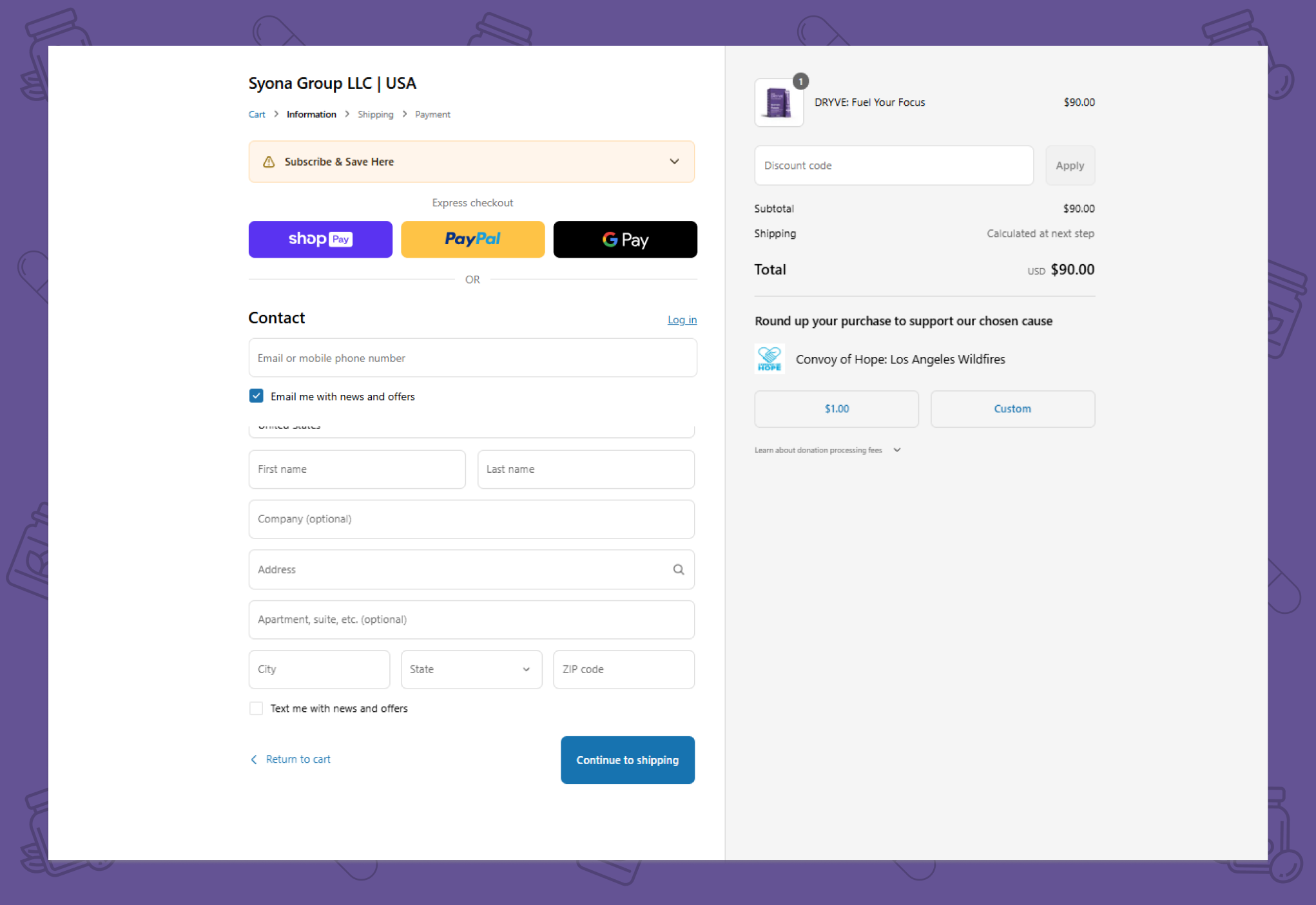Viewport: 1316px width, 905px height.
Task: Check out with Google Pay
Action: (x=625, y=240)
